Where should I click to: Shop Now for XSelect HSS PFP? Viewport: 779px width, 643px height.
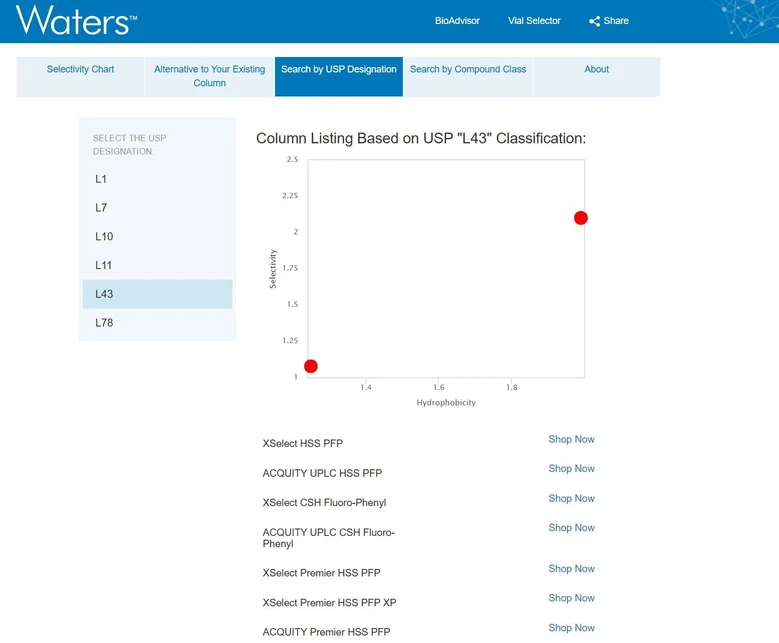(x=571, y=439)
